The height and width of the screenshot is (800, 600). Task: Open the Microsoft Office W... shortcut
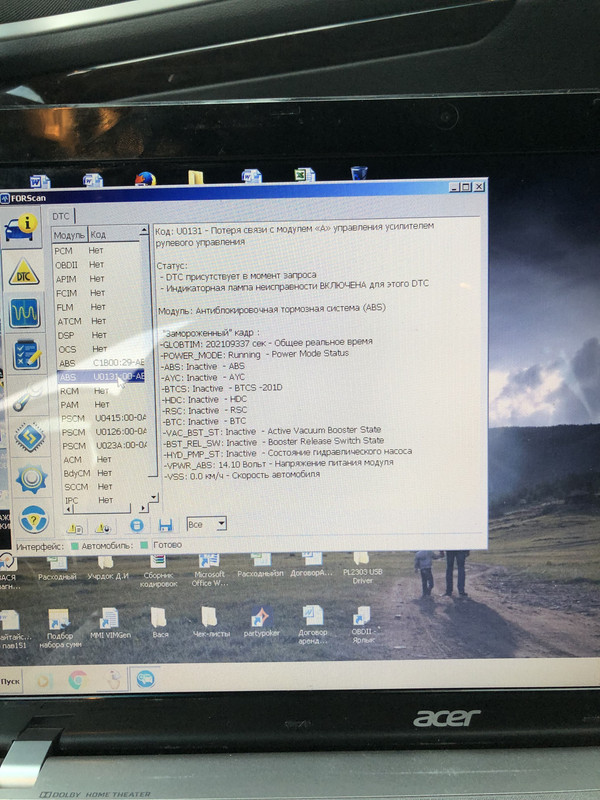tap(209, 570)
